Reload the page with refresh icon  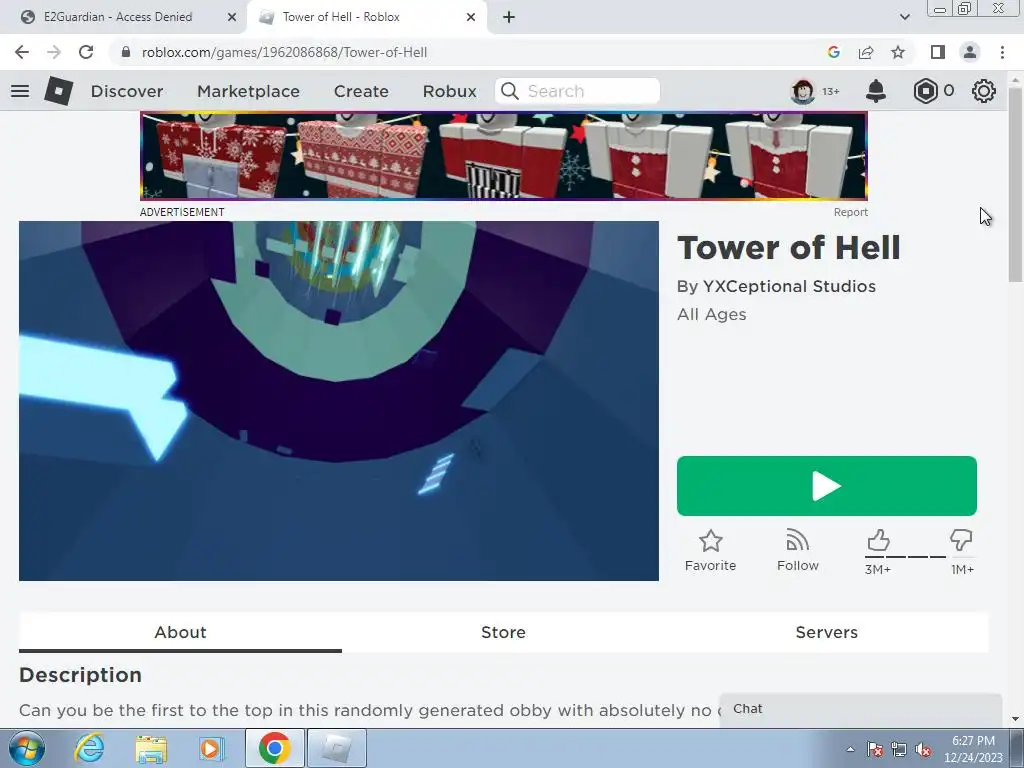point(86,52)
